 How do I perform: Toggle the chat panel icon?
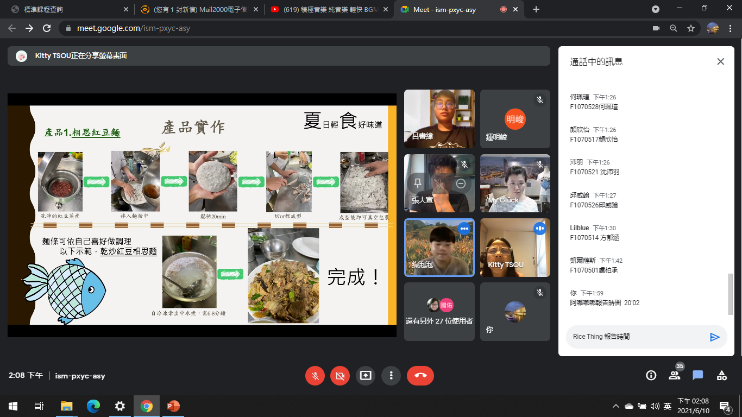[698, 375]
